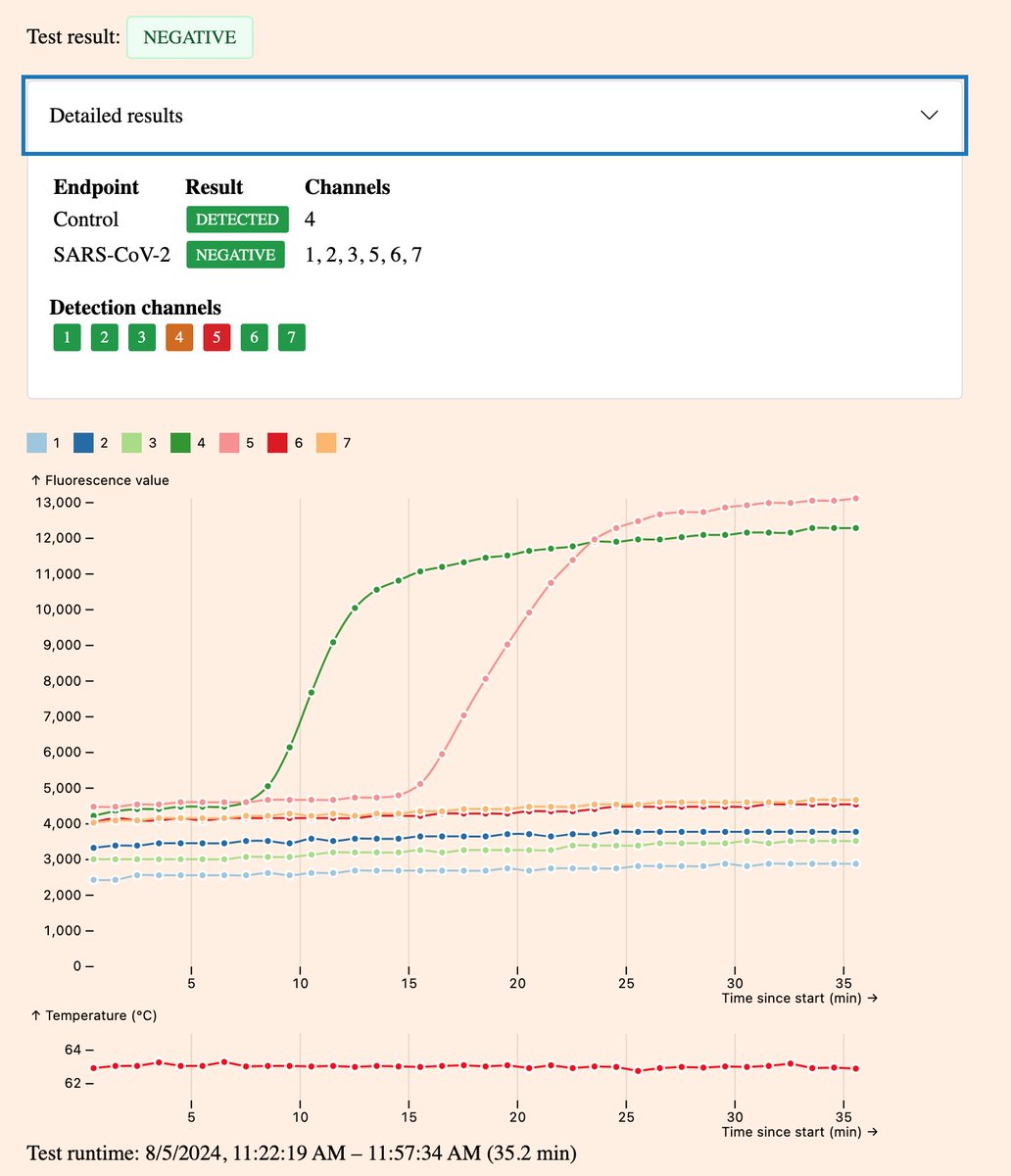Click the SARS-CoV-2 NEGATIVE result badge
The image size is (1011, 1176).
235,255
